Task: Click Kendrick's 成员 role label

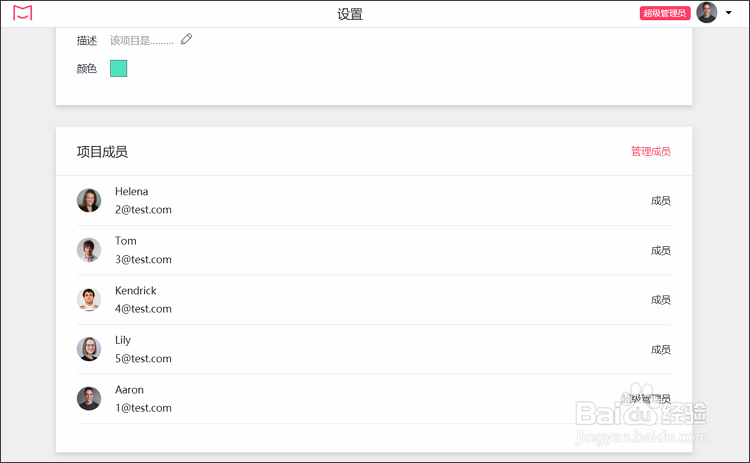Action: point(660,300)
